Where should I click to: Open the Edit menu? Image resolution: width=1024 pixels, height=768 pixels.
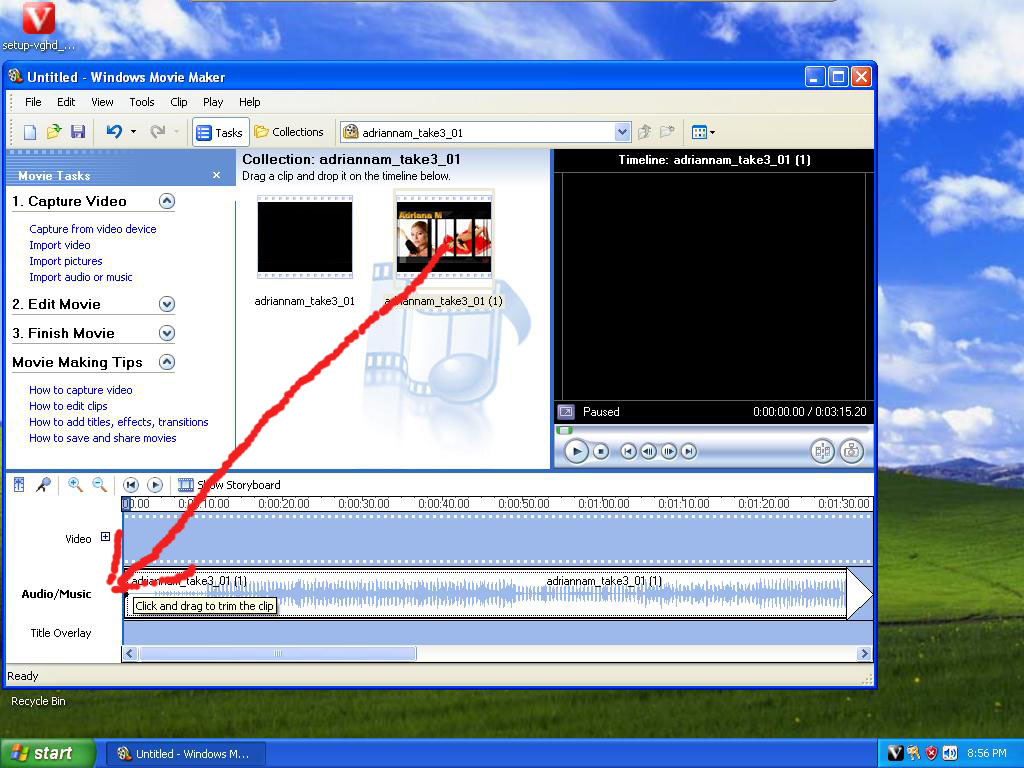65,102
